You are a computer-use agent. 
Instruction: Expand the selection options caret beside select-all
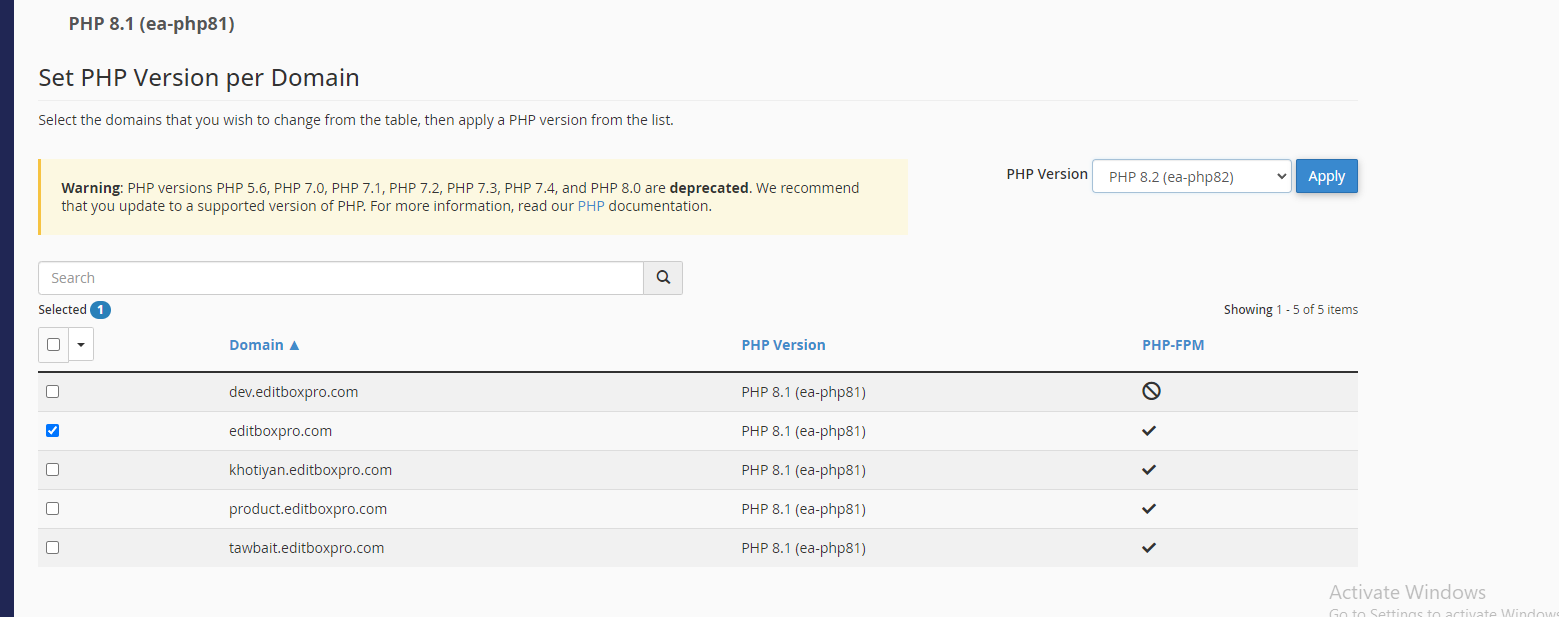tap(81, 345)
